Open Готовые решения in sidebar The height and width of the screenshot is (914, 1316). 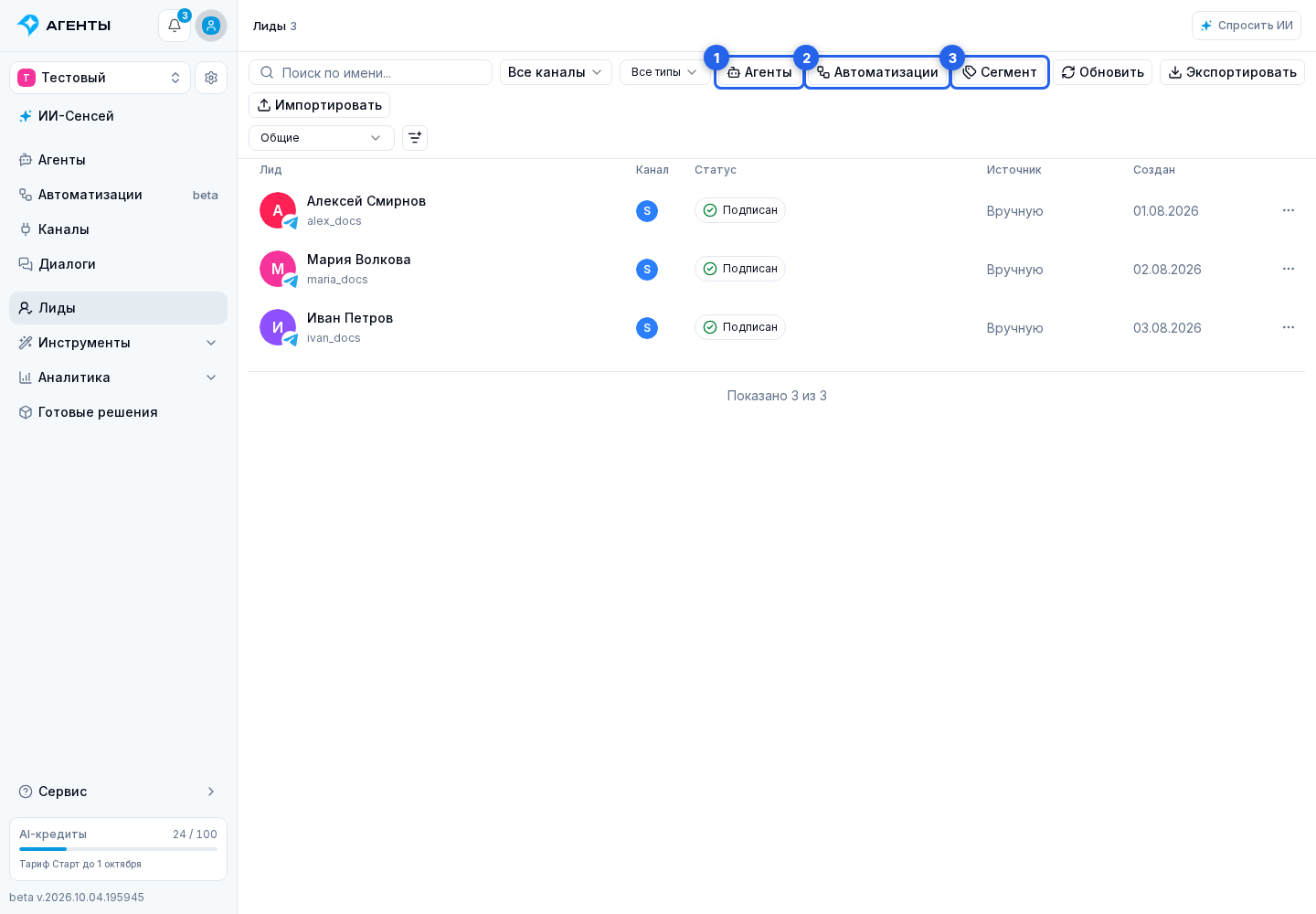pos(119,412)
